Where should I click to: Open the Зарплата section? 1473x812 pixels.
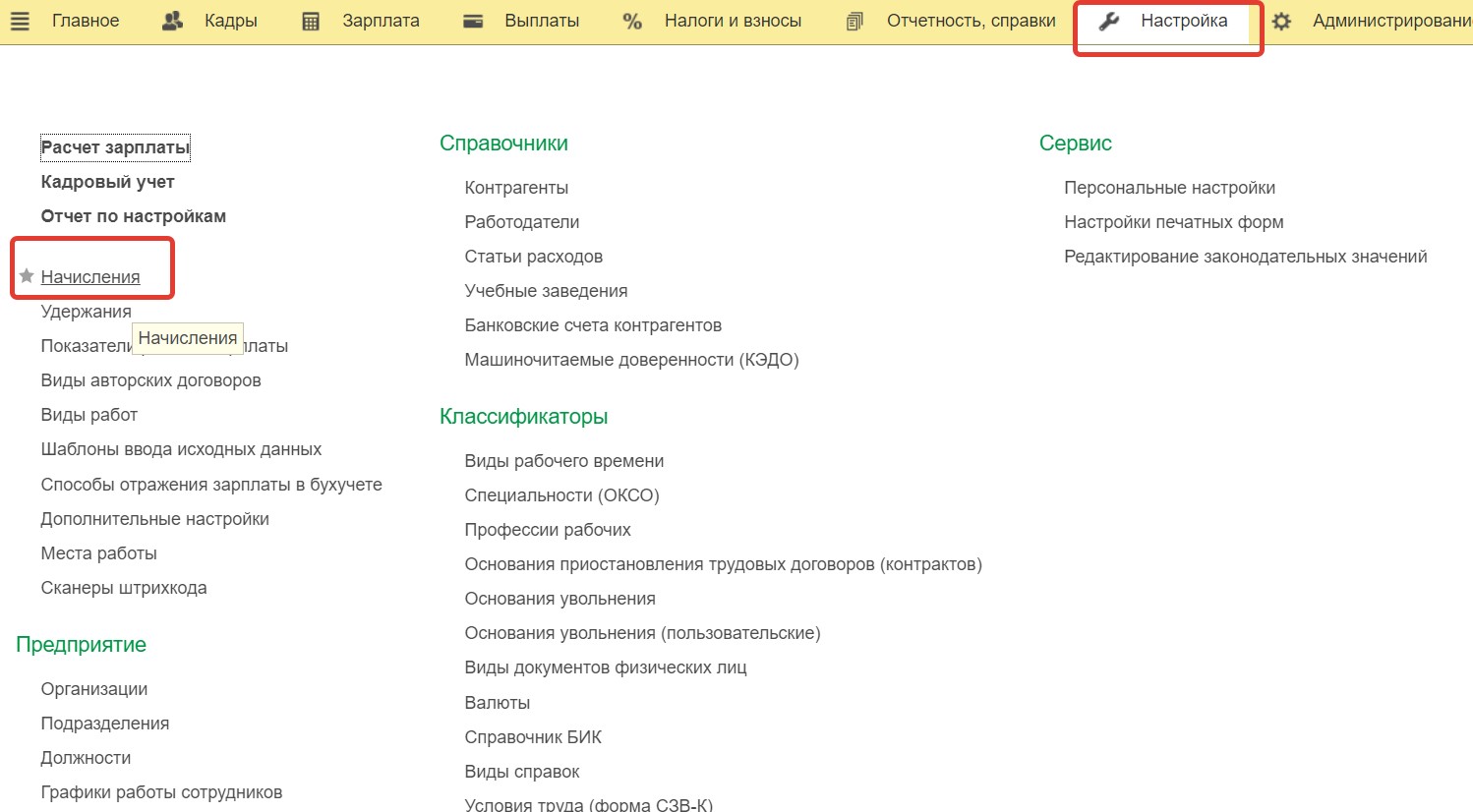(381, 21)
